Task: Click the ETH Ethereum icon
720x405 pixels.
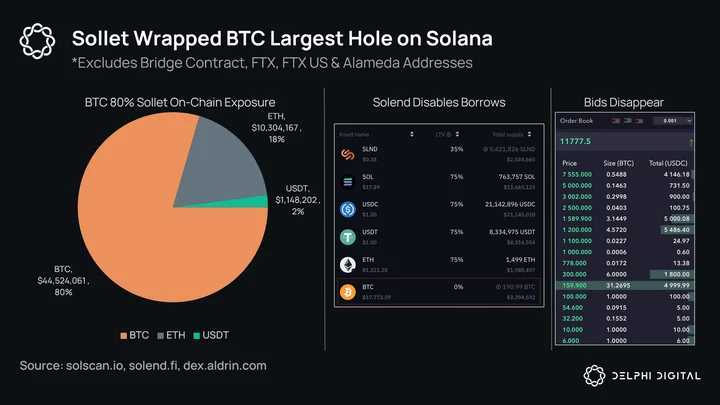Action: (348, 264)
